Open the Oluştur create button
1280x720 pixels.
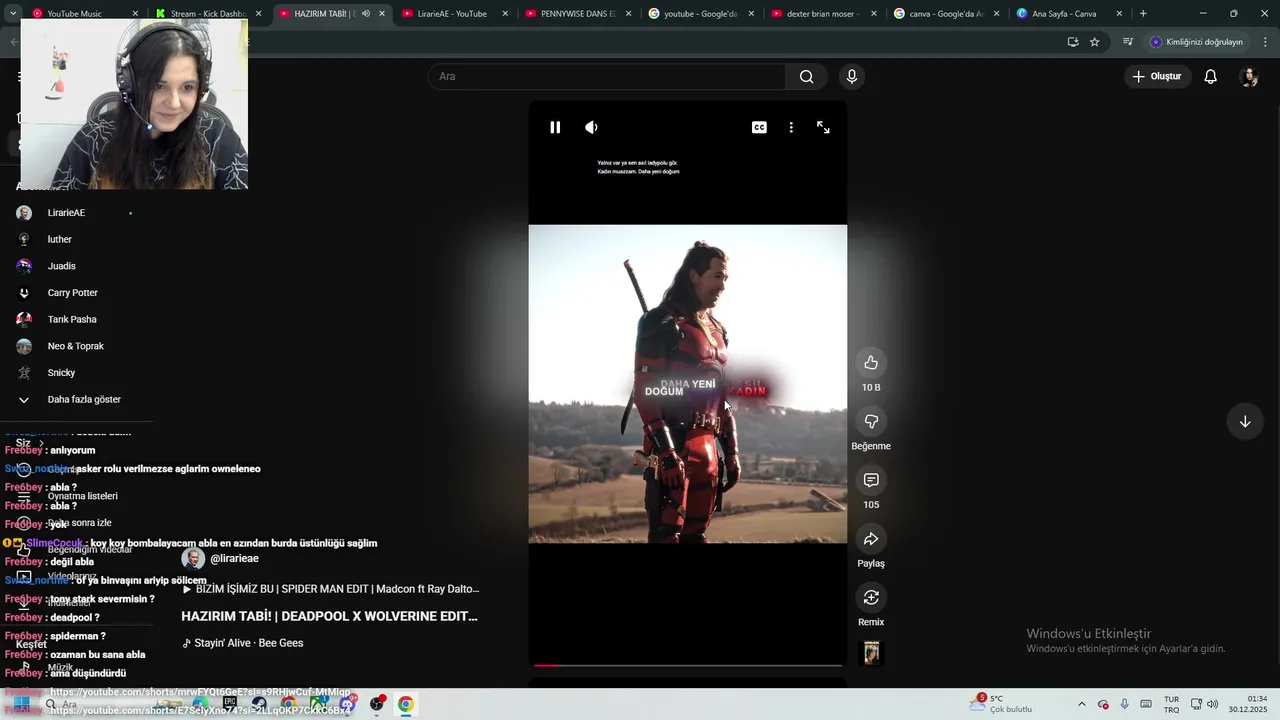1157,77
